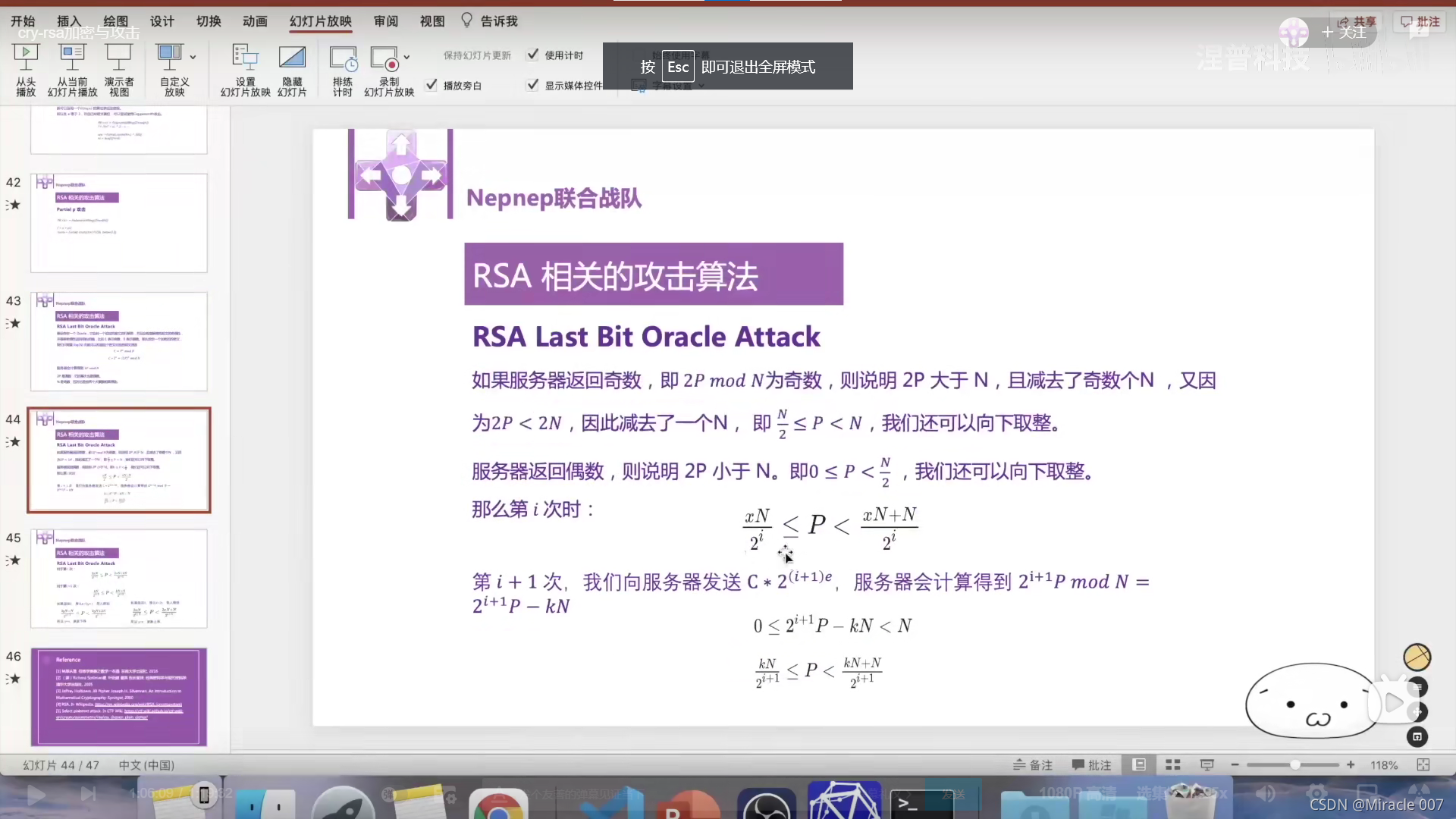Expand Custom Show (自定义放映) dropdown arrow
The height and width of the screenshot is (819, 1456).
[193, 57]
